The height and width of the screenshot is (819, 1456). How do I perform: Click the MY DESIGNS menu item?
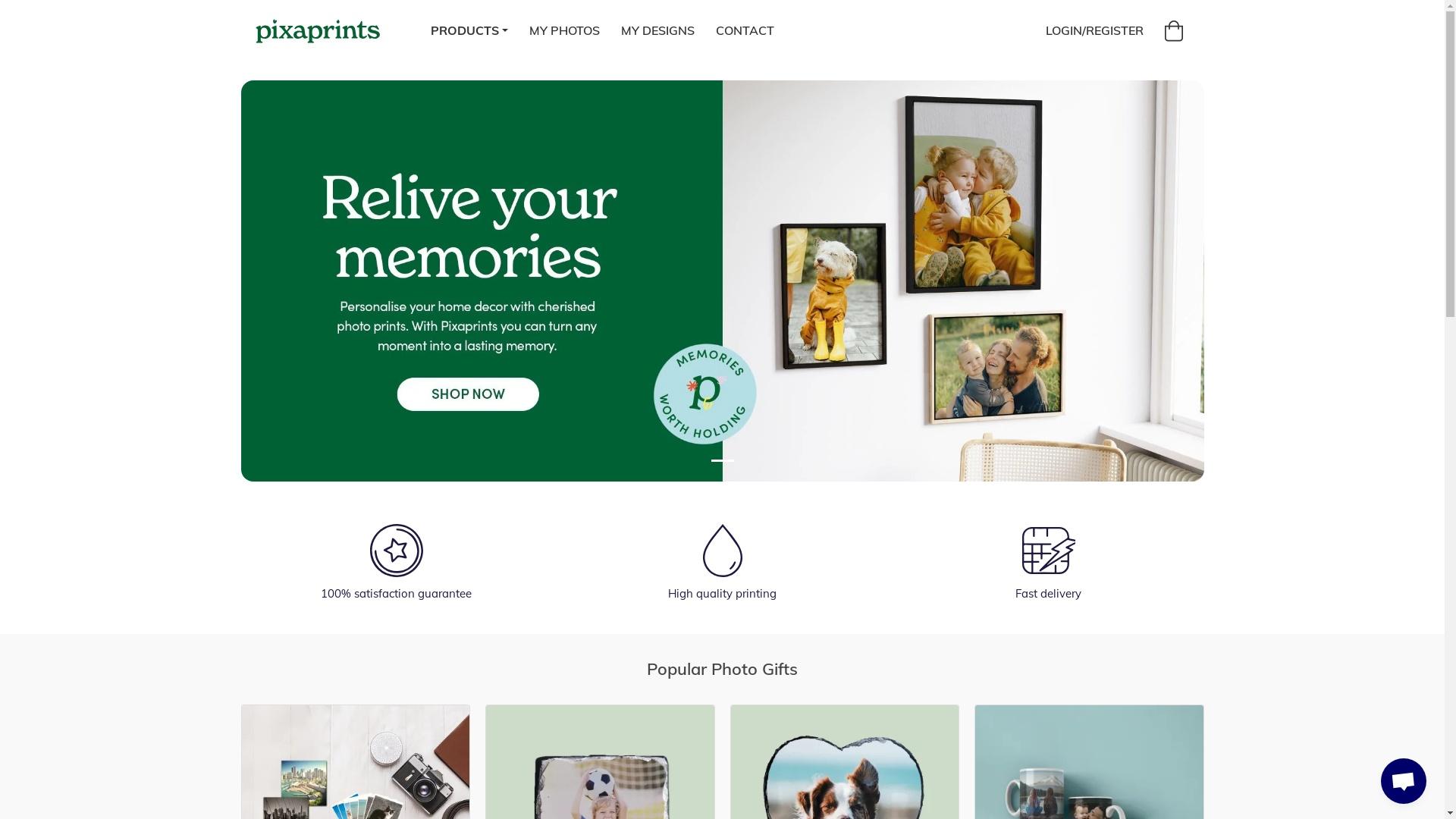coord(657,30)
